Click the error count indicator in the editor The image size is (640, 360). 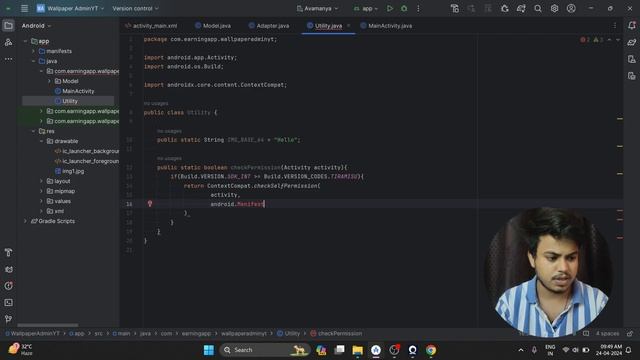[585, 40]
